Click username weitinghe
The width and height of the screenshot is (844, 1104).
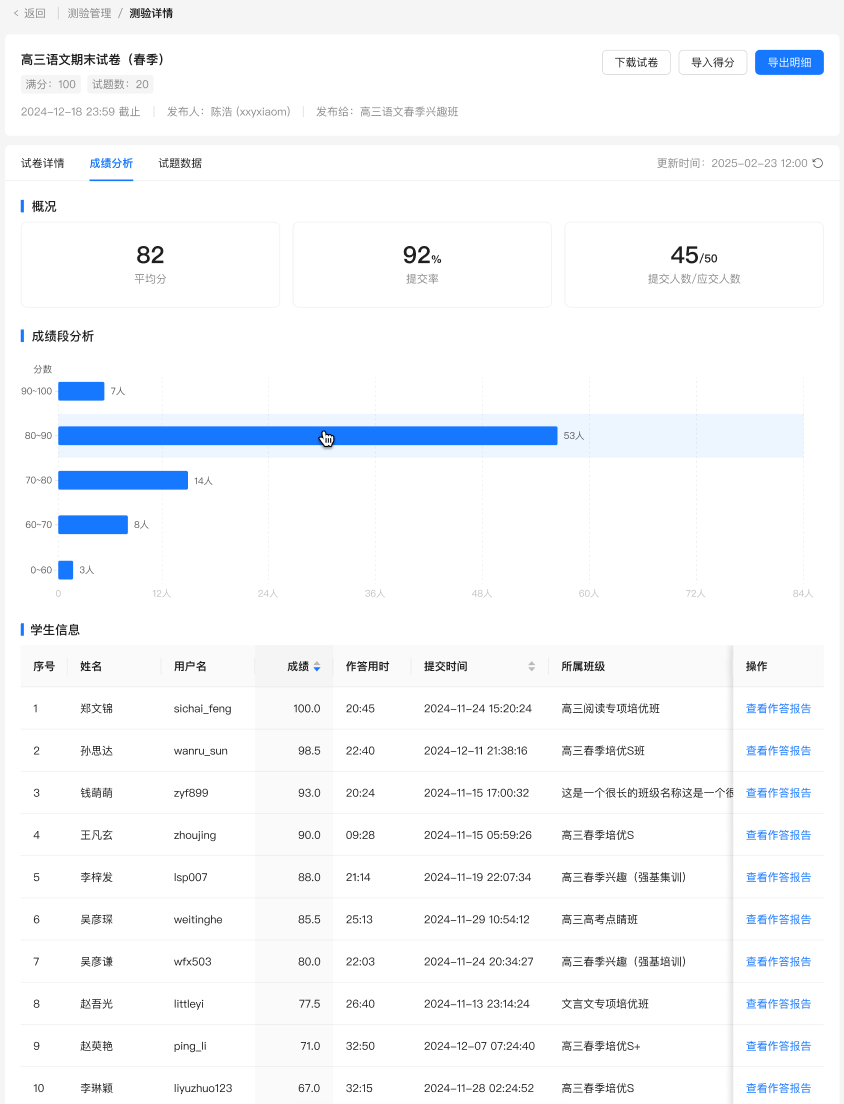(x=198, y=920)
